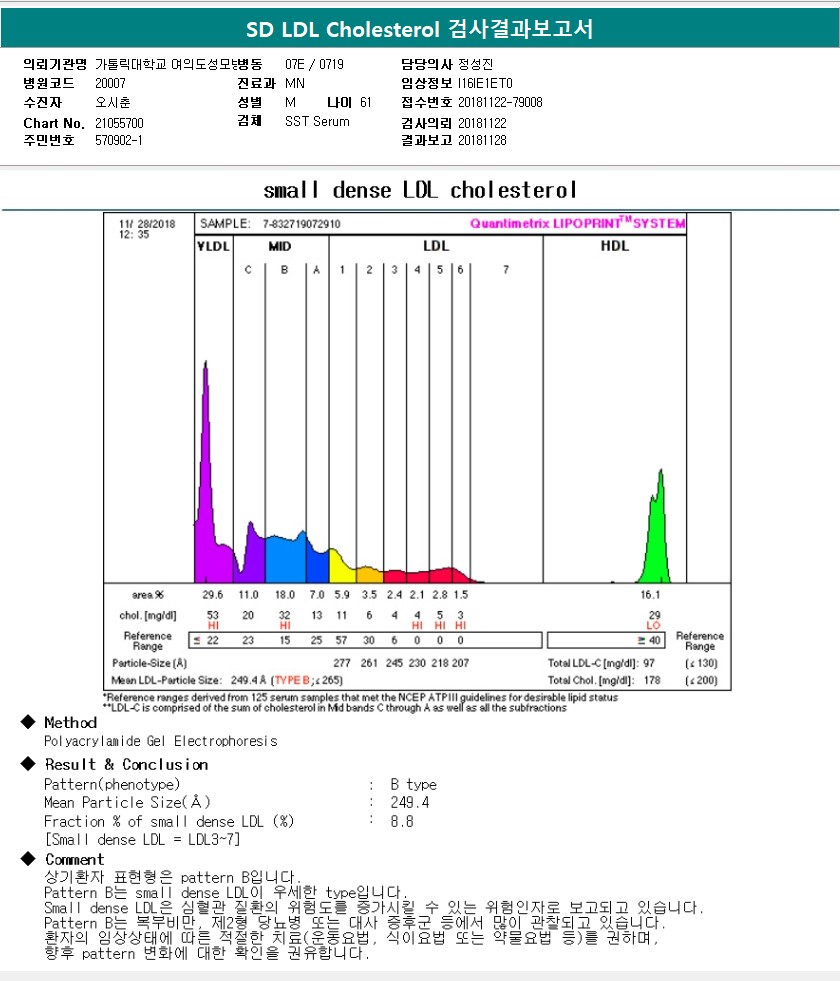
Task: Click the 'small dense LDL cholesterol' heading
Action: tap(420, 190)
